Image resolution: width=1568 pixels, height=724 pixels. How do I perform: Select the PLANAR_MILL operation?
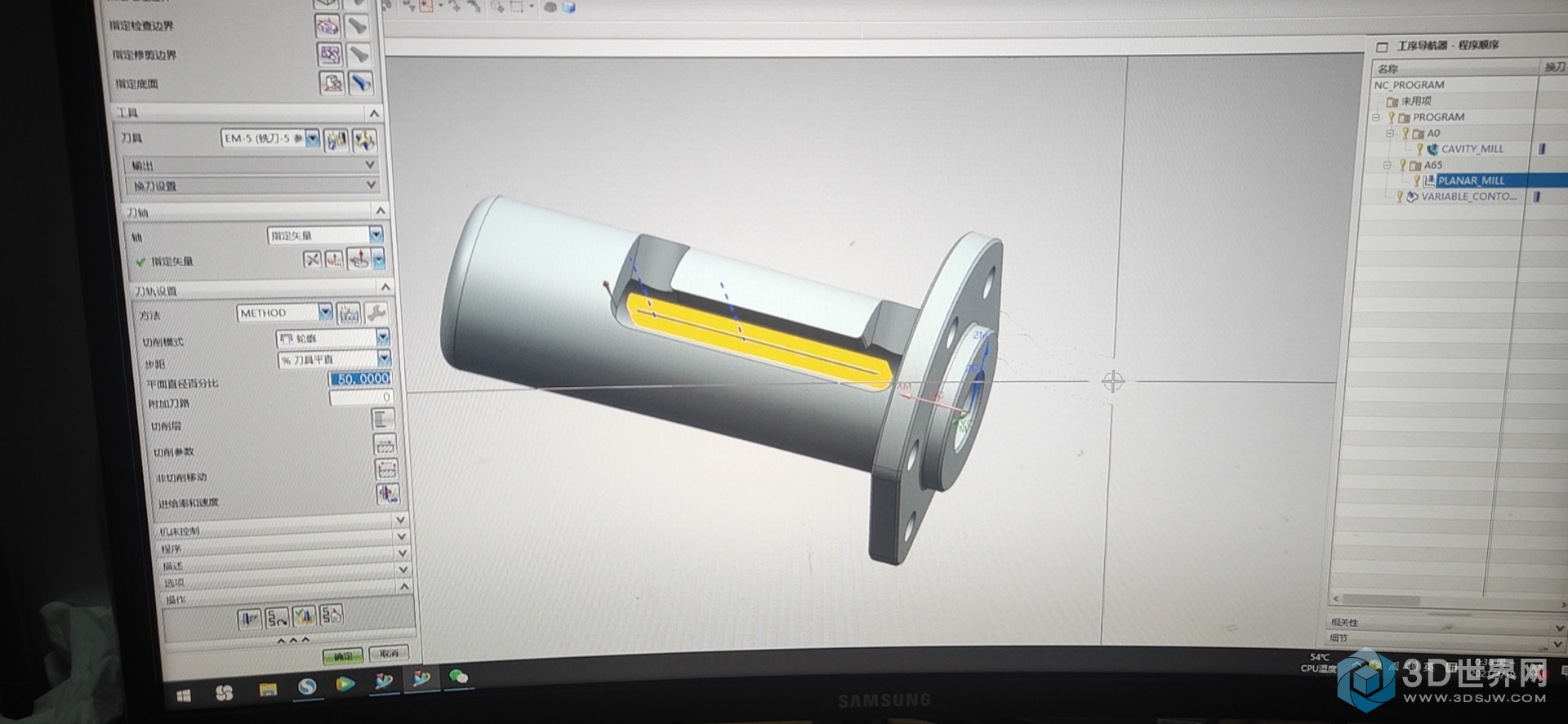coord(1470,180)
